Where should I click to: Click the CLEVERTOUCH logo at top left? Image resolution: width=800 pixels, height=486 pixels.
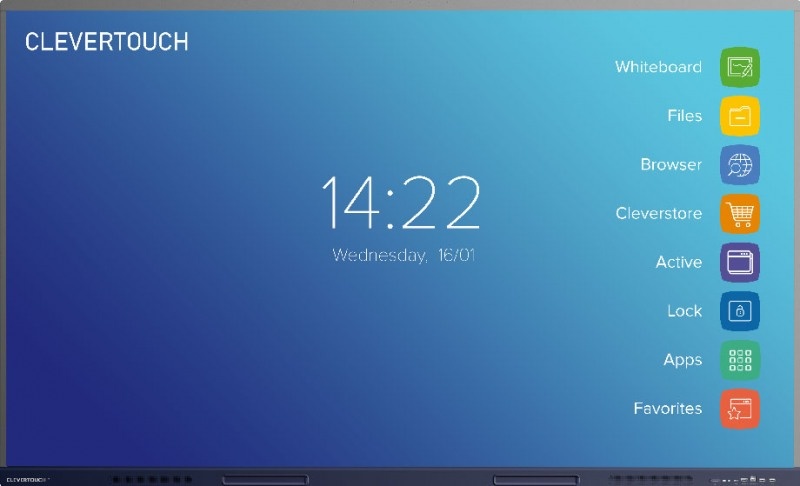(107, 42)
